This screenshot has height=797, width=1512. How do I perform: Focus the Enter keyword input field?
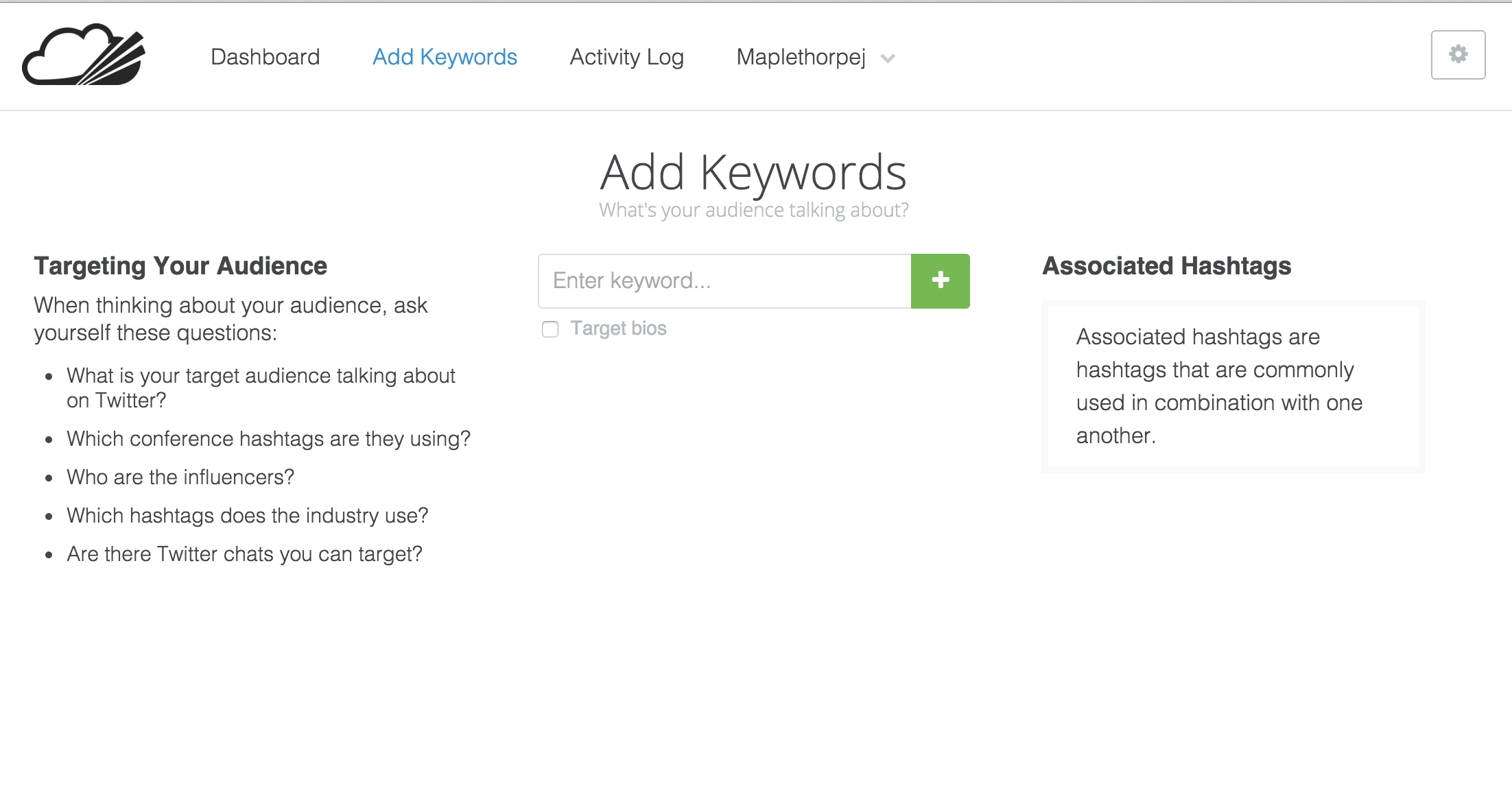[x=724, y=281]
